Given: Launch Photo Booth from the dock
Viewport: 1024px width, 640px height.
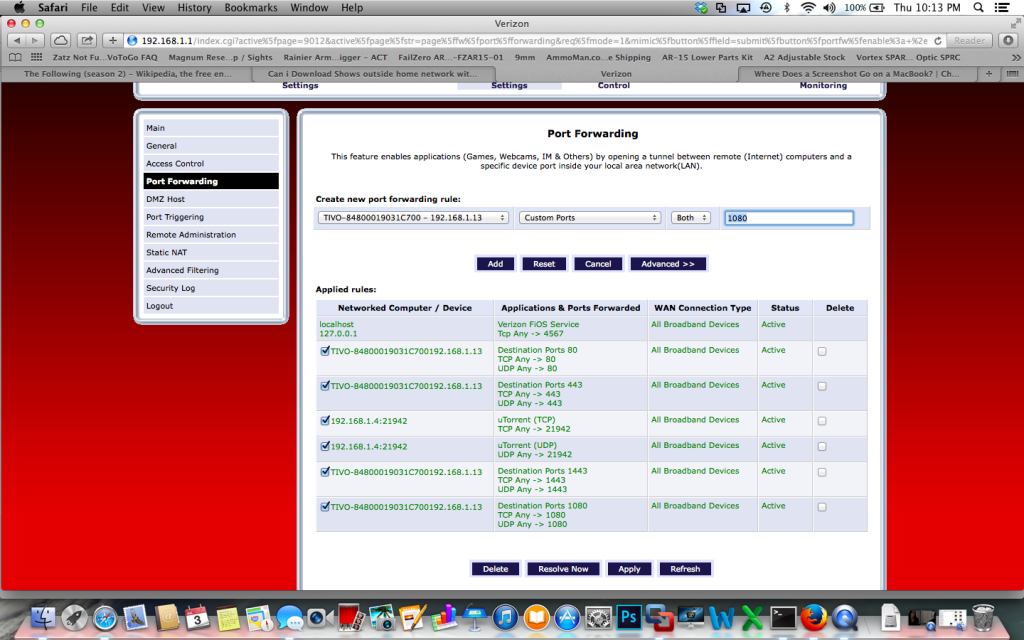Looking at the screenshot, I should (351, 617).
